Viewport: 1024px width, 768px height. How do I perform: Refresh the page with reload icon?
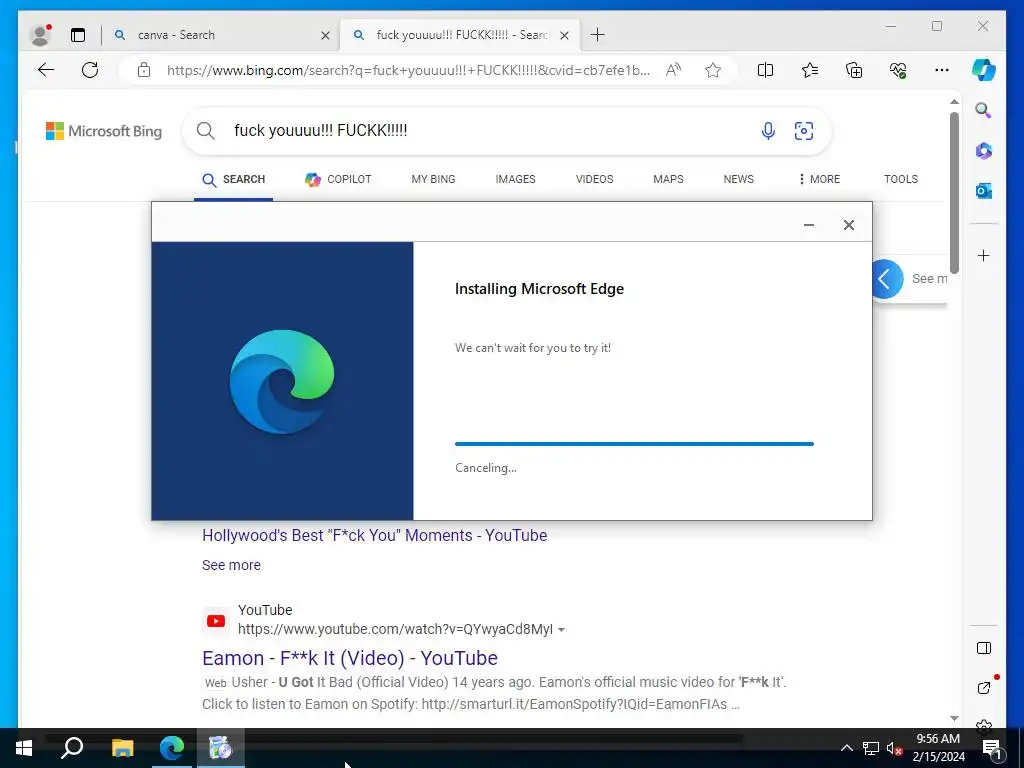click(90, 70)
